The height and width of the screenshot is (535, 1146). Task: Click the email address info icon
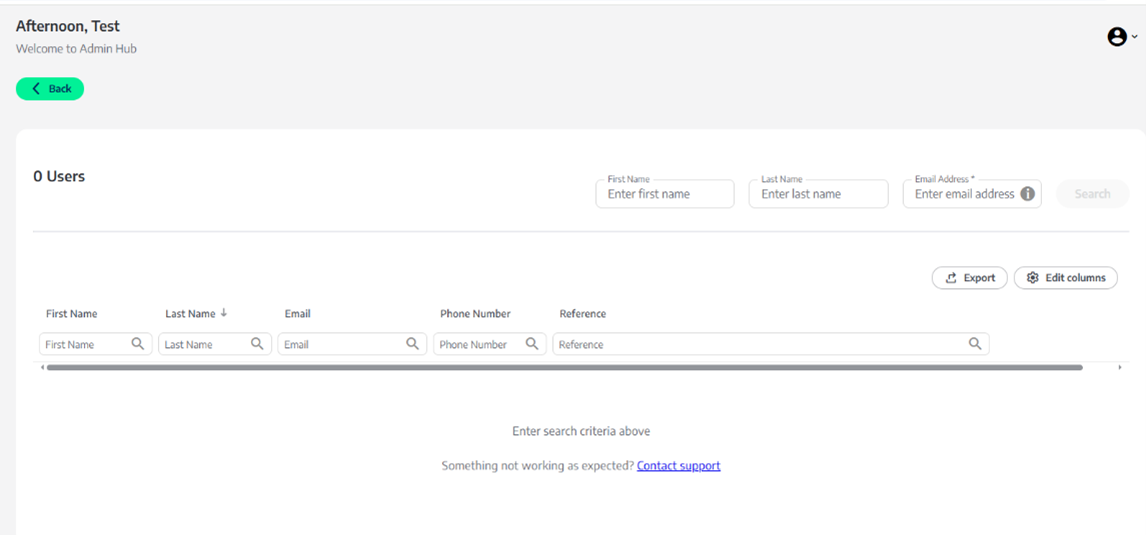(x=1027, y=194)
